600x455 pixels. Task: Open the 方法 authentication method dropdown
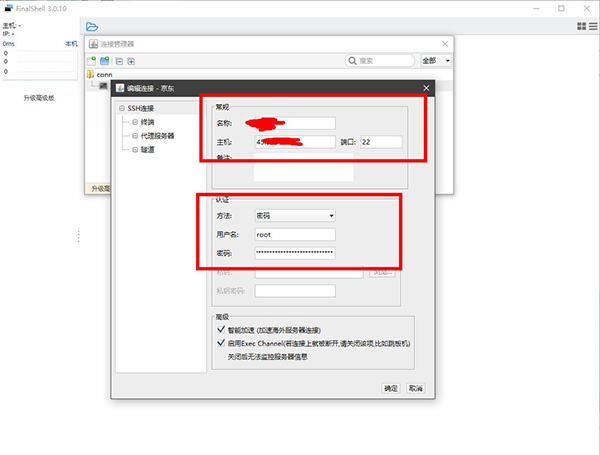295,215
